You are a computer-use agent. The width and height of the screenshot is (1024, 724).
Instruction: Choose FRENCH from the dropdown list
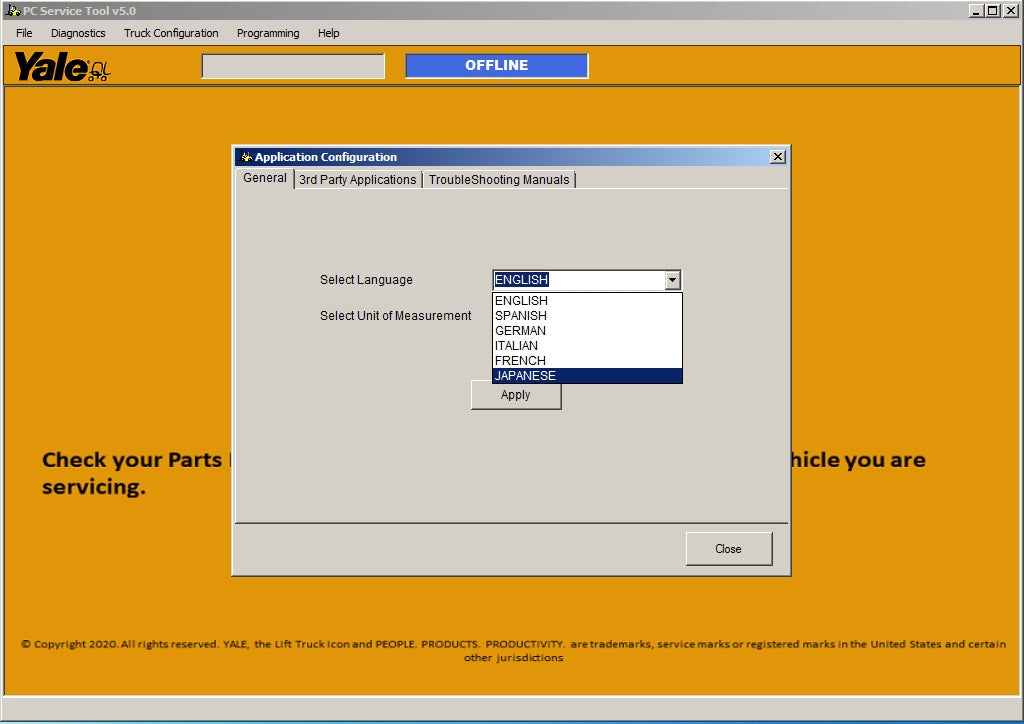tap(520, 361)
